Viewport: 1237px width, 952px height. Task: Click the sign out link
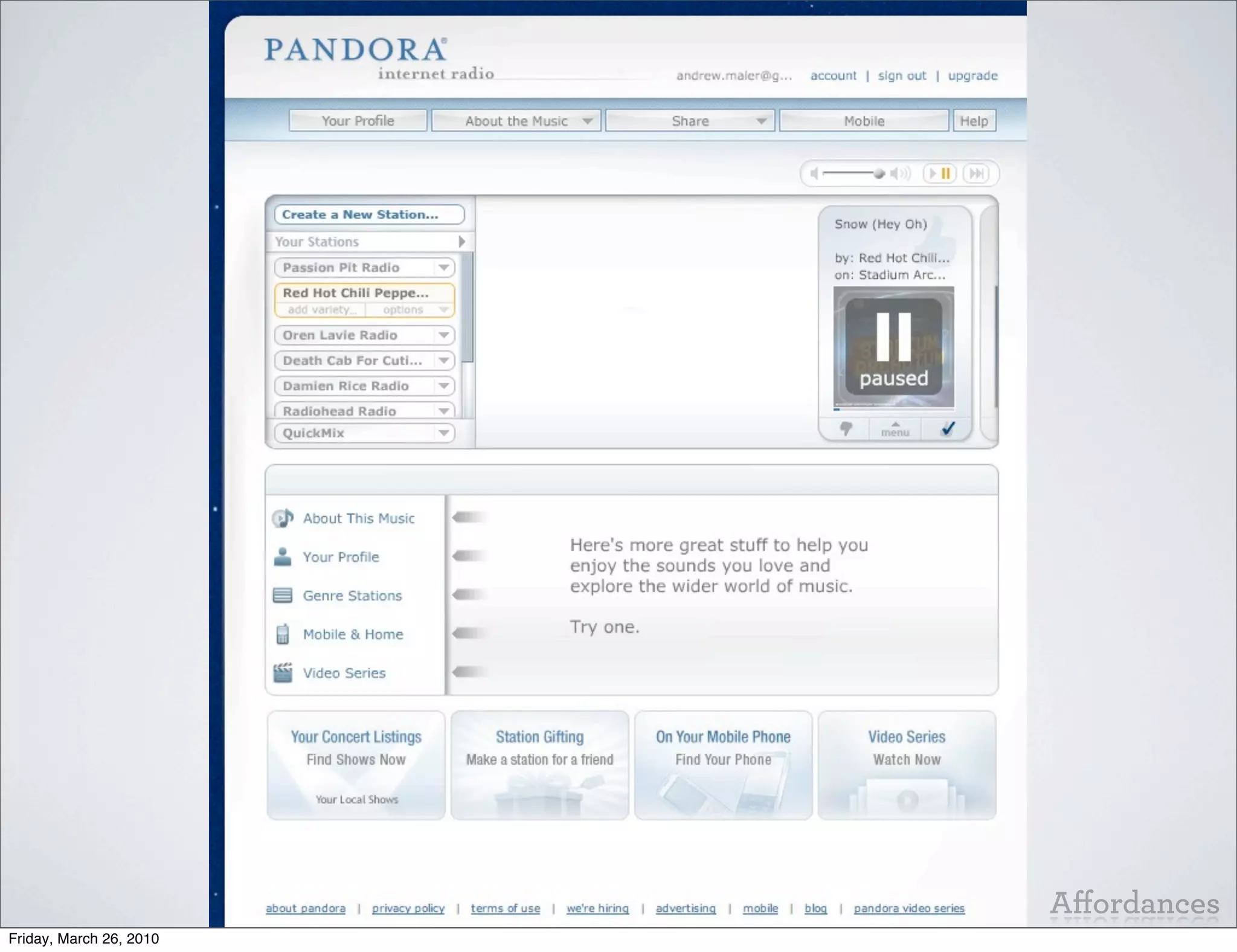(901, 76)
